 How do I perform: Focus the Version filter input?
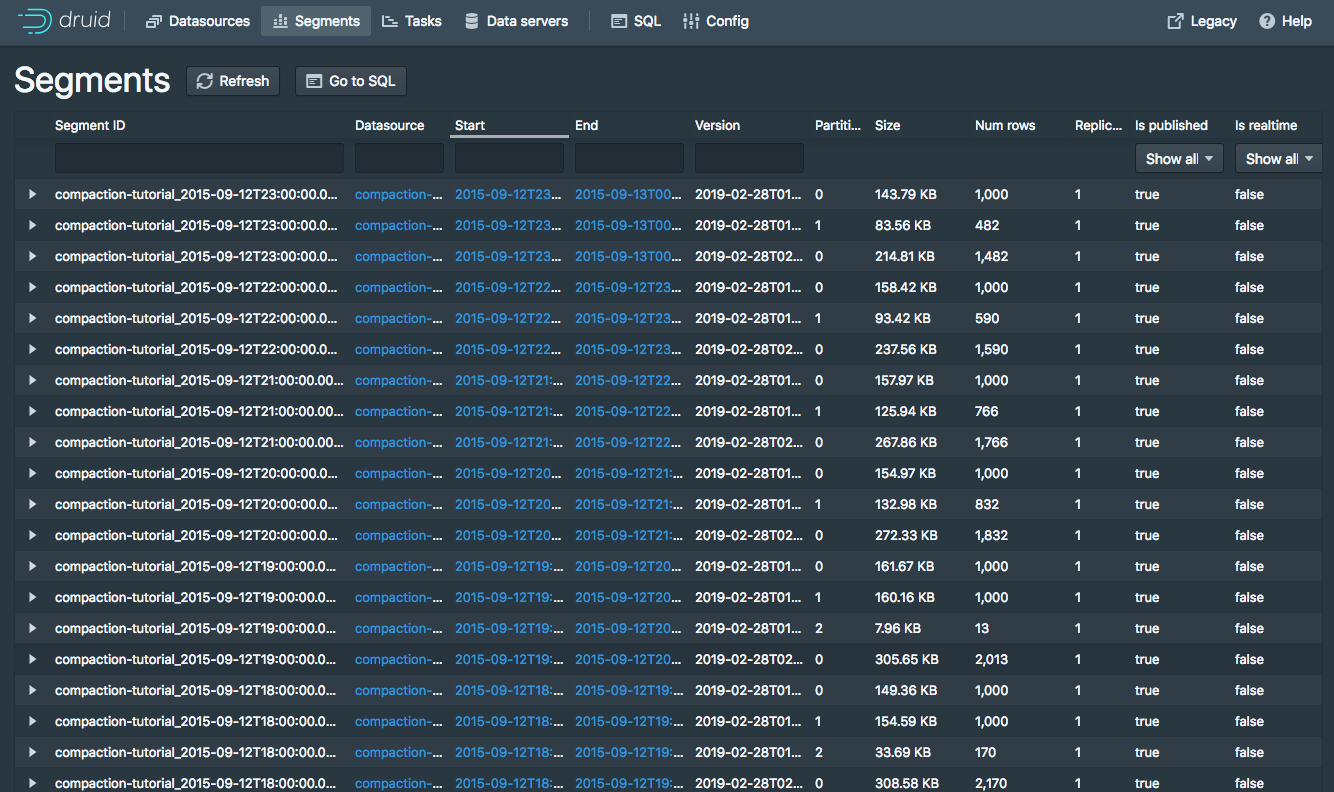click(749, 158)
